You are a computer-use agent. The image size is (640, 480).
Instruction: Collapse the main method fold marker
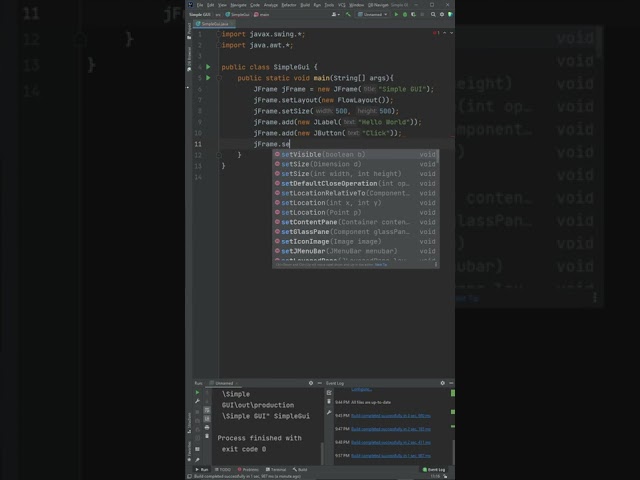219,78
